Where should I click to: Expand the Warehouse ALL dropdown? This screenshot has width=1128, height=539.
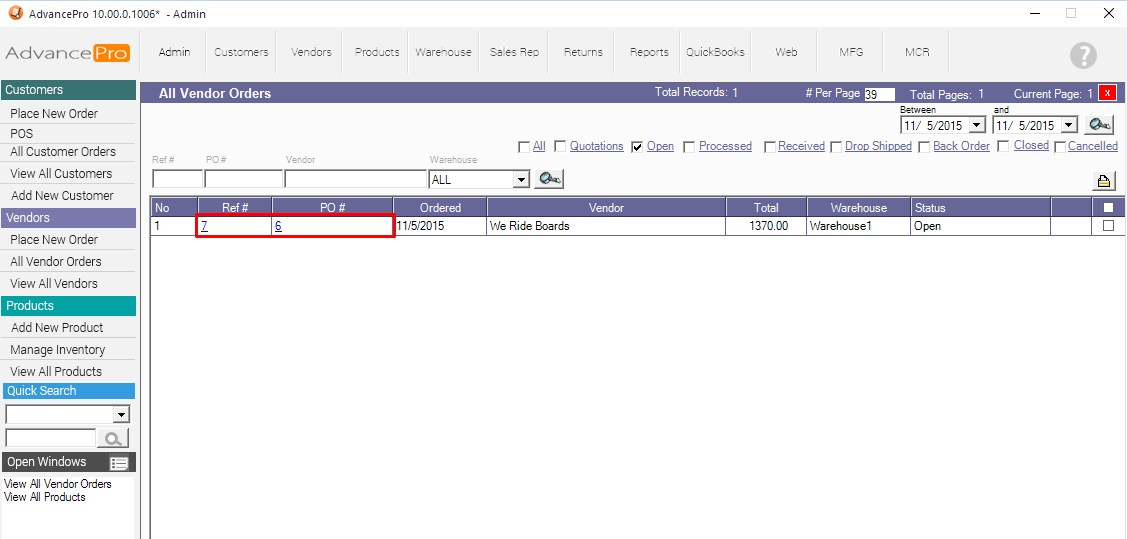[x=520, y=180]
